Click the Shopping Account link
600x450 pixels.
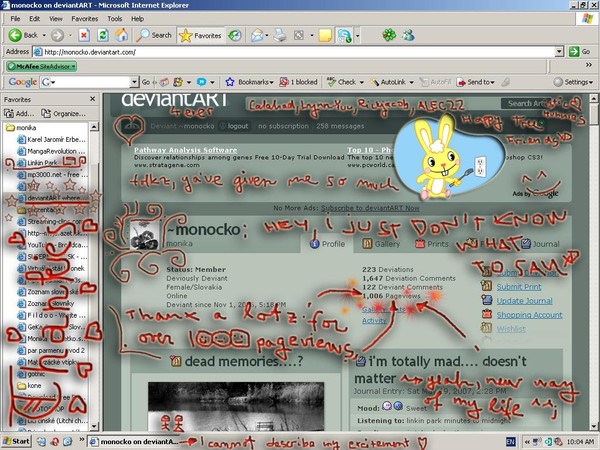click(x=530, y=315)
